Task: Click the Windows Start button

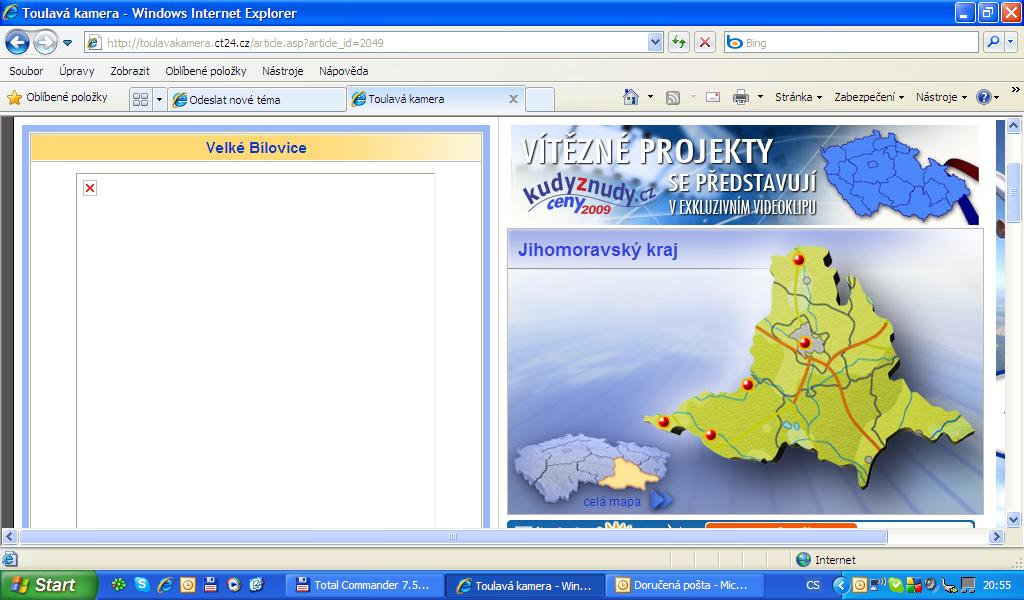Action: point(48,584)
